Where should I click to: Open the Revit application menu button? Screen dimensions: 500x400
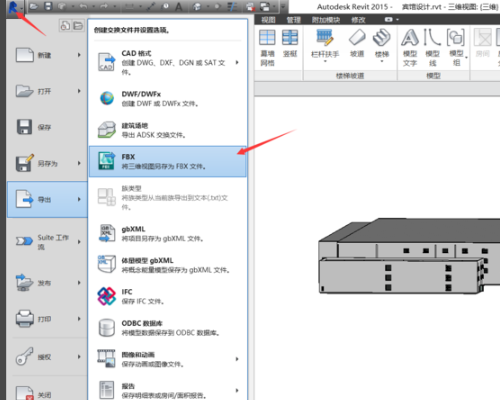14,7
